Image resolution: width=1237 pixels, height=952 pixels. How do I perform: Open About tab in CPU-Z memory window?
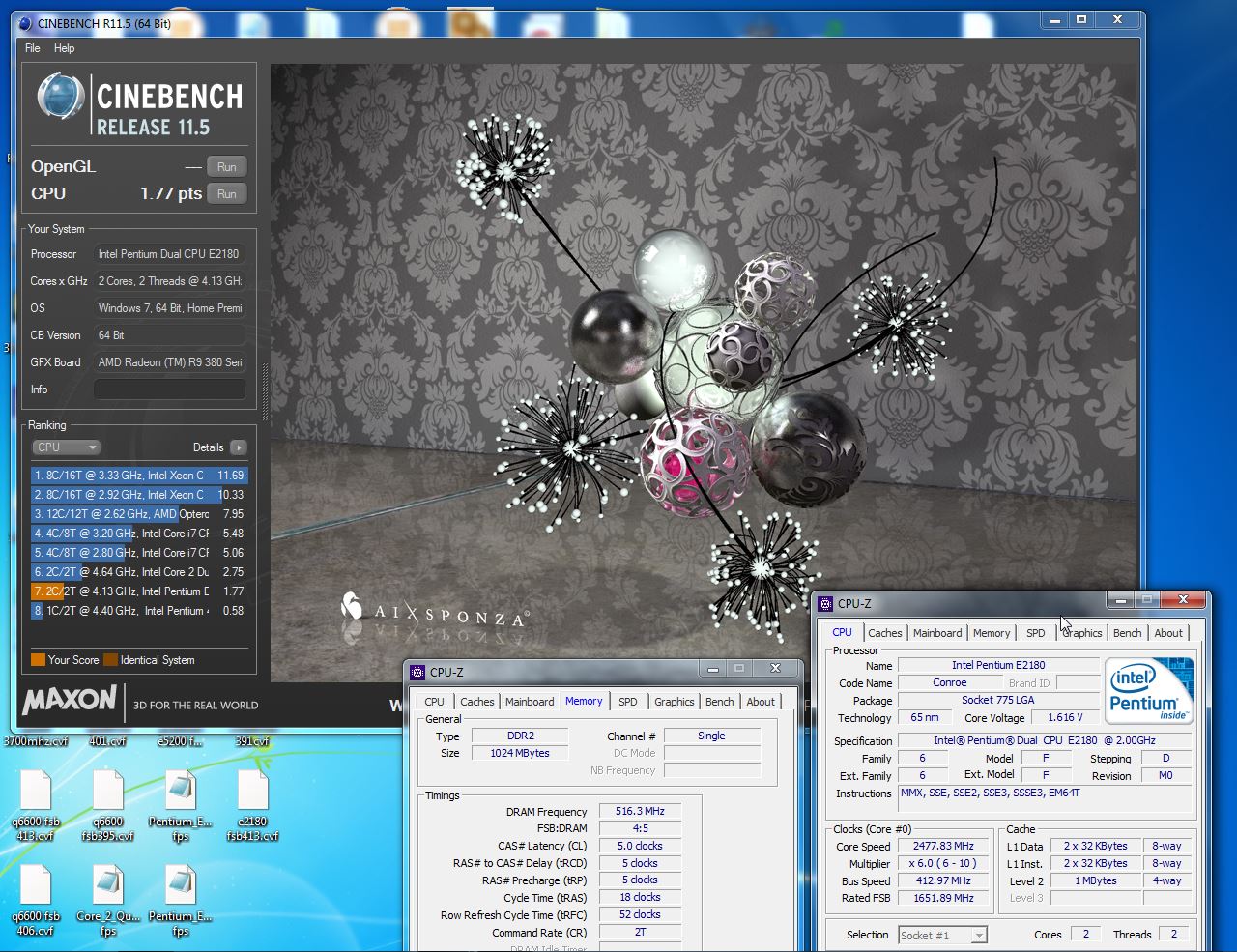click(761, 702)
